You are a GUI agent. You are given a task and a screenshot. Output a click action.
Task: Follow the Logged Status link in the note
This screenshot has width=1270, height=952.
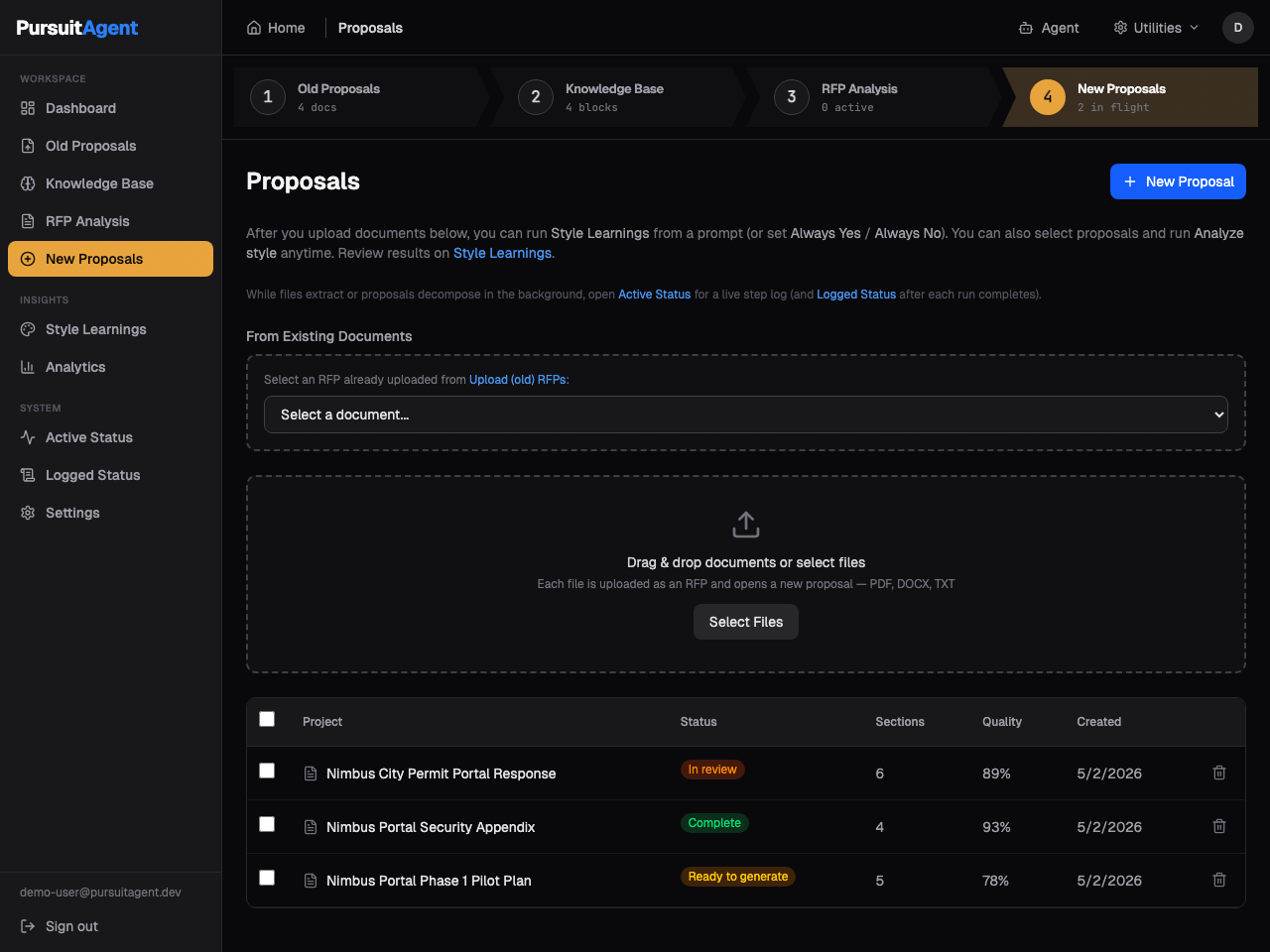[856, 295]
